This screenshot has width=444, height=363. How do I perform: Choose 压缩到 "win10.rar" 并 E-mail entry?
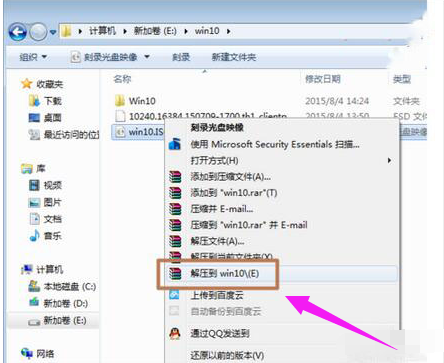[249, 225]
